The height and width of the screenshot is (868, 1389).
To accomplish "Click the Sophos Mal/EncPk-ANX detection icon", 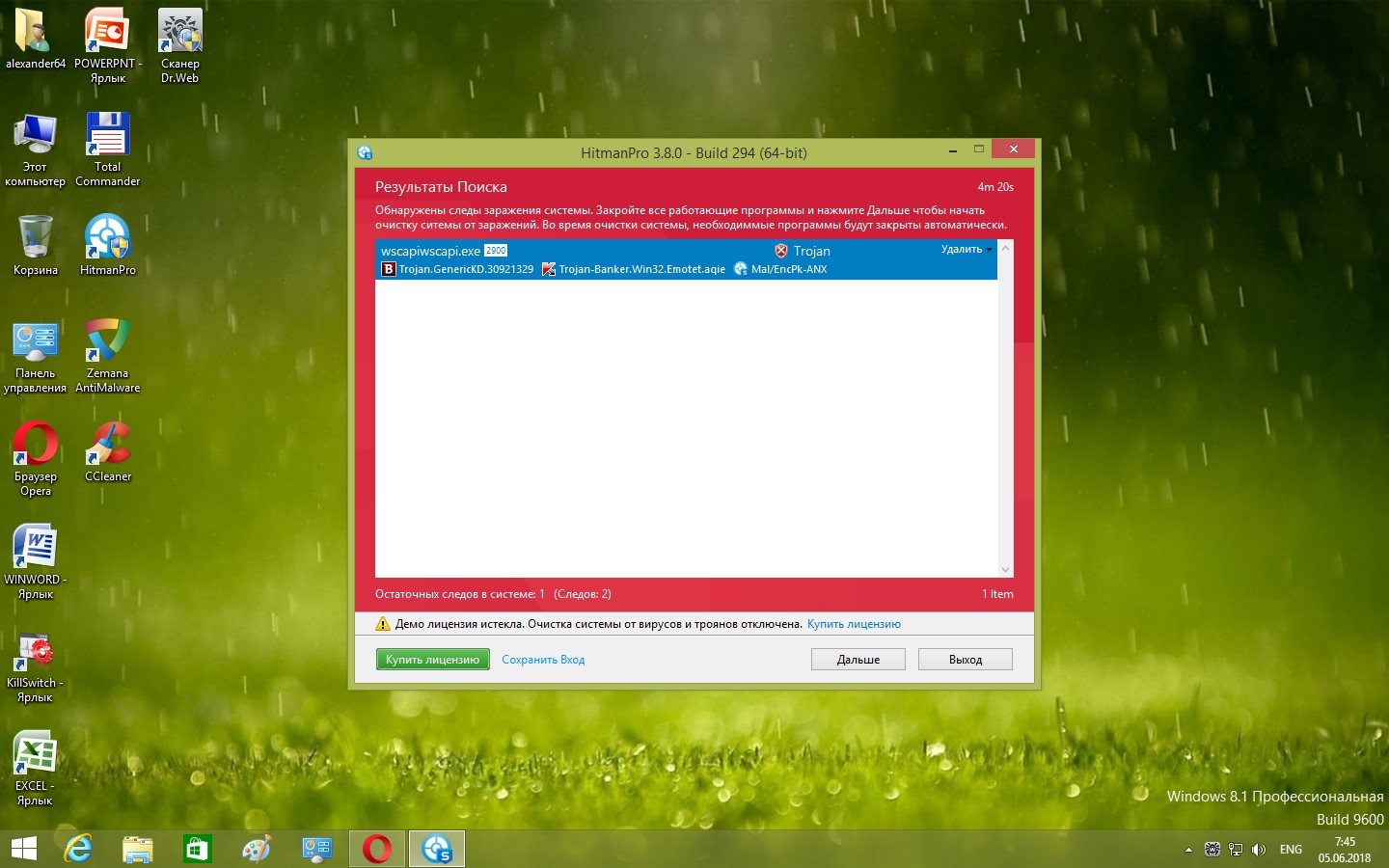I will click(x=741, y=269).
